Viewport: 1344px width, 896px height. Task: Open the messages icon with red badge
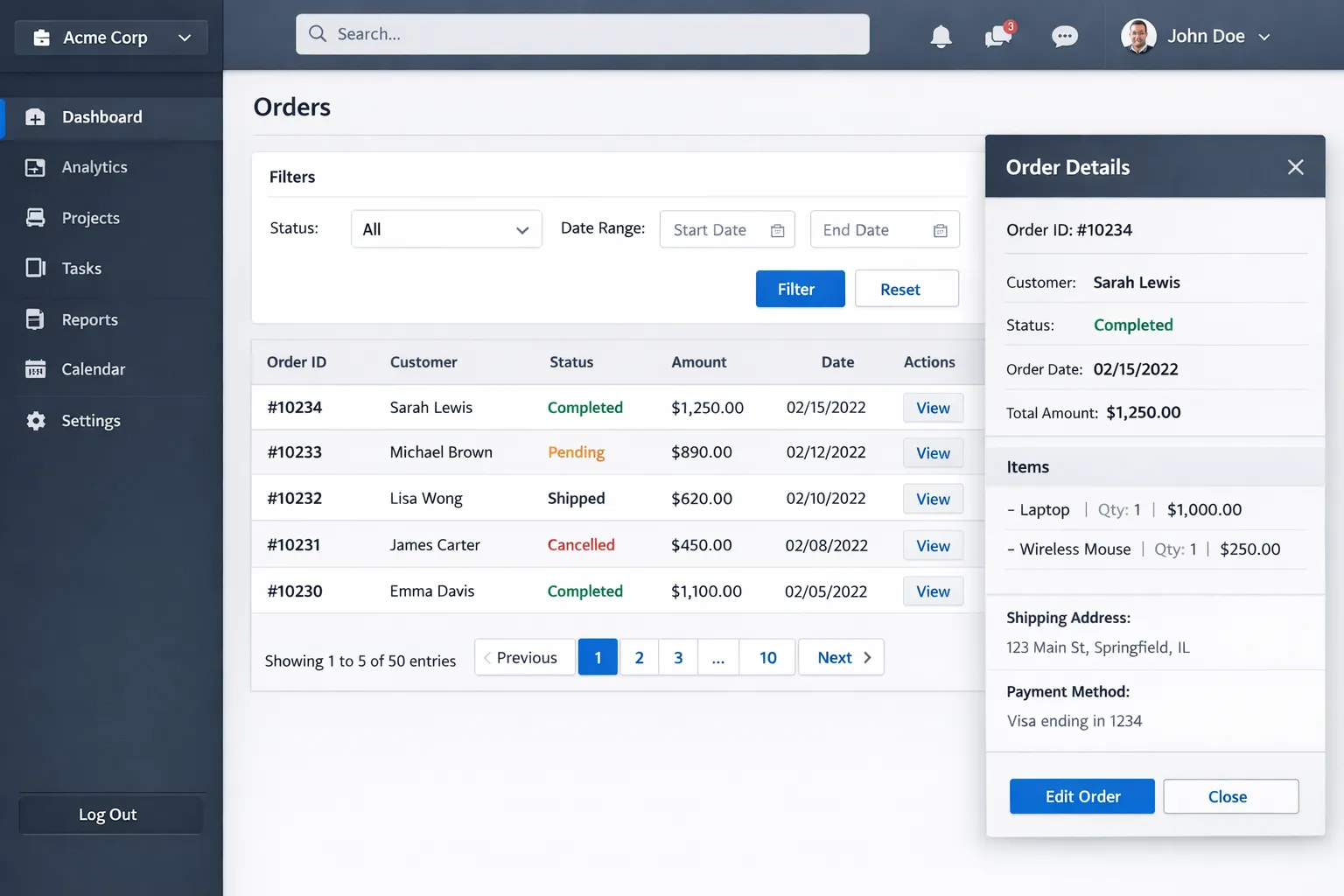click(998, 36)
